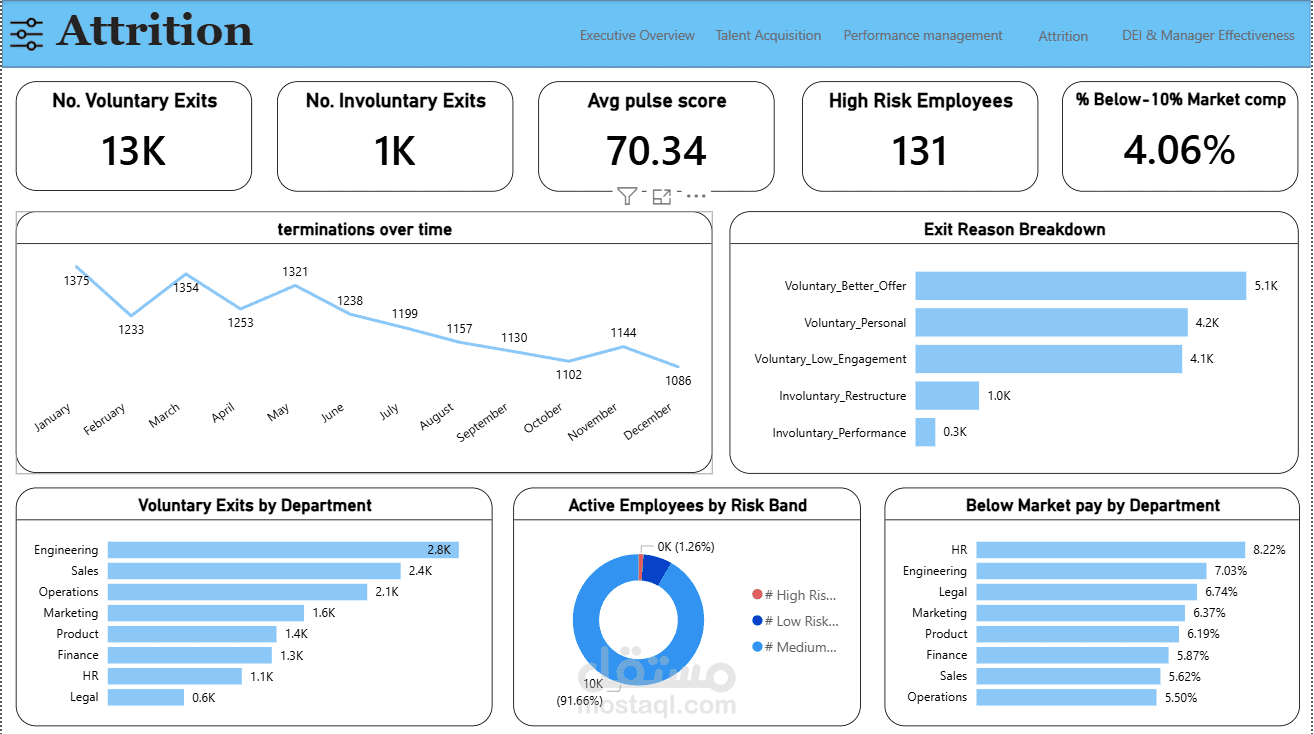Click the Marketing bar in Below Market pay chart
This screenshot has height=734, width=1314.
tap(1080, 613)
